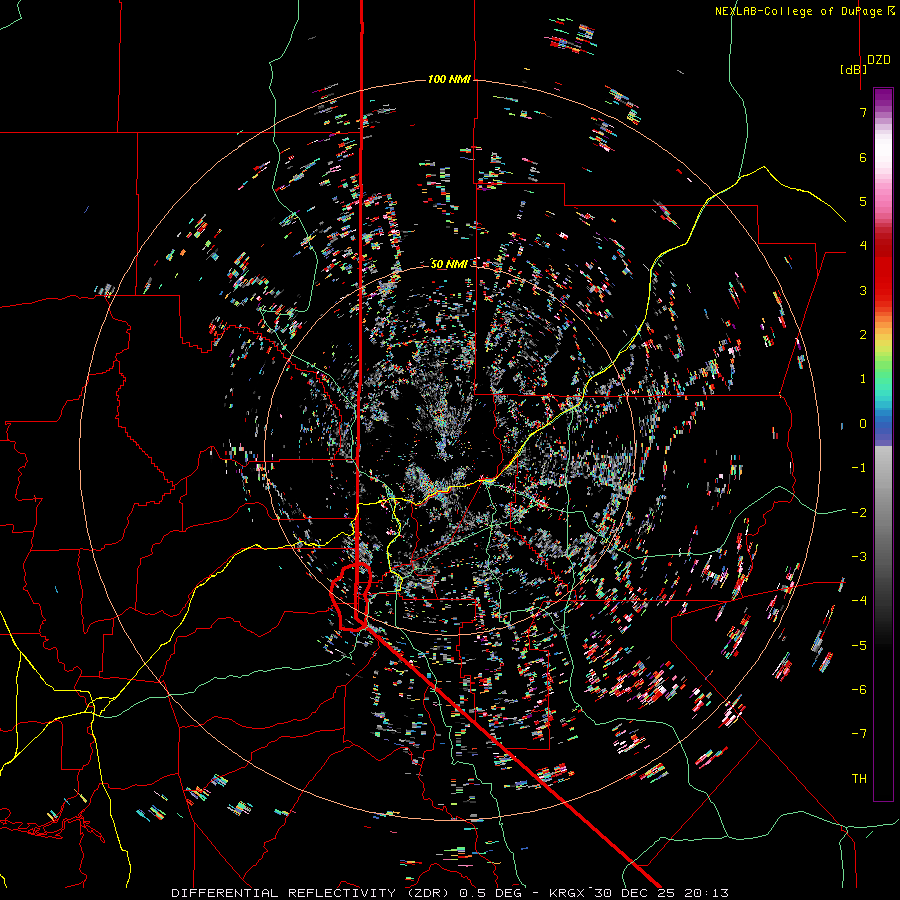
Task: Select the 1 value on the scale
Action: [863, 379]
